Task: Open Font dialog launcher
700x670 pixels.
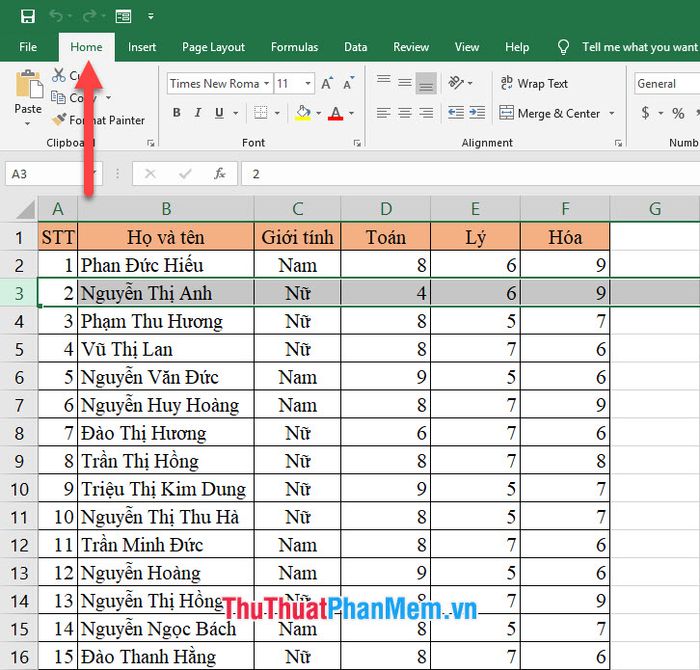Action: 357,143
